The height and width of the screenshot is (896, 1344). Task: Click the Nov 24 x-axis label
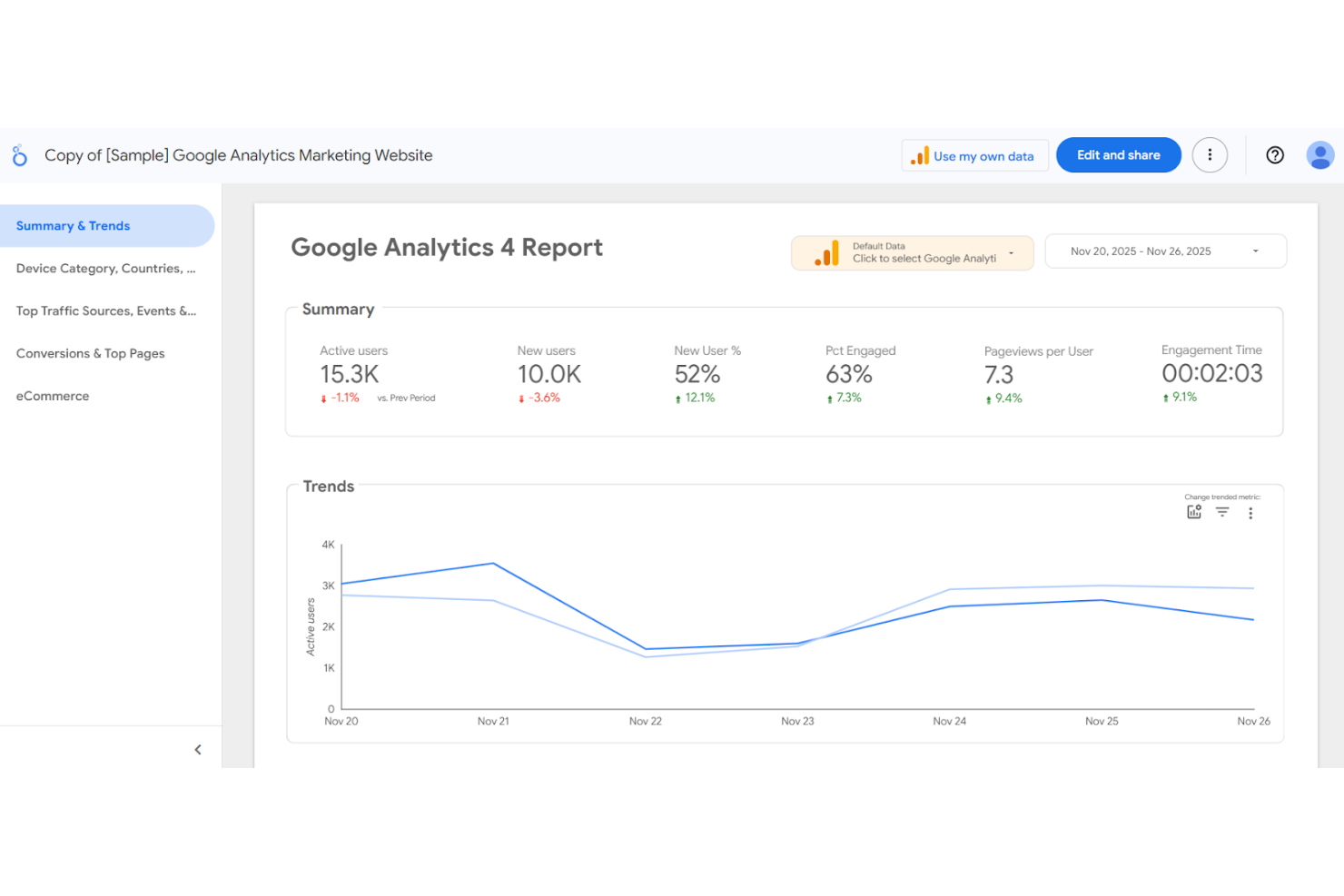[949, 721]
